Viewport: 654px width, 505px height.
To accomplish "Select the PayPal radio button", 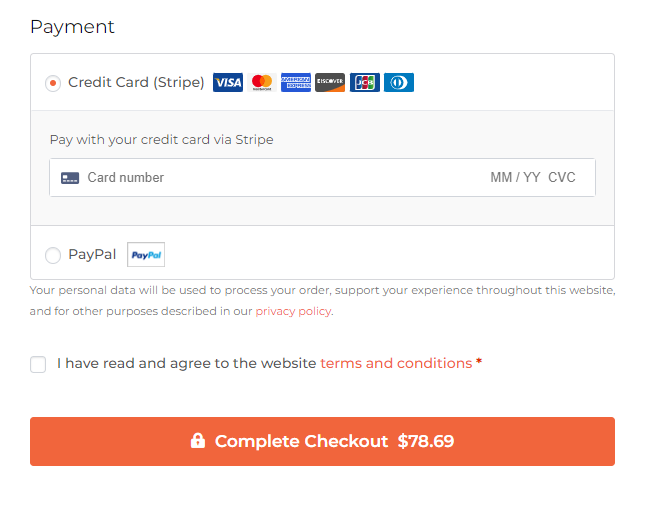I will [53, 255].
